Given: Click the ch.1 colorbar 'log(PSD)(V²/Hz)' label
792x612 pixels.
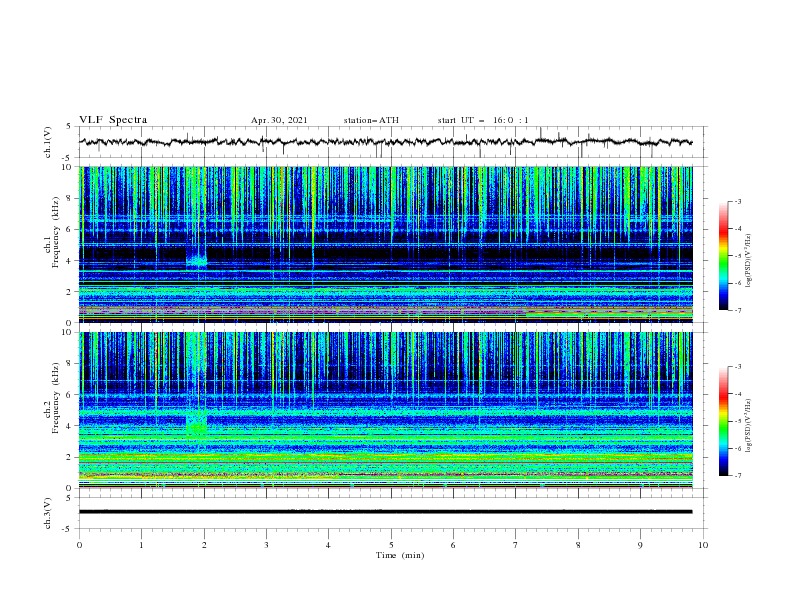Looking at the screenshot, I should point(749,261).
